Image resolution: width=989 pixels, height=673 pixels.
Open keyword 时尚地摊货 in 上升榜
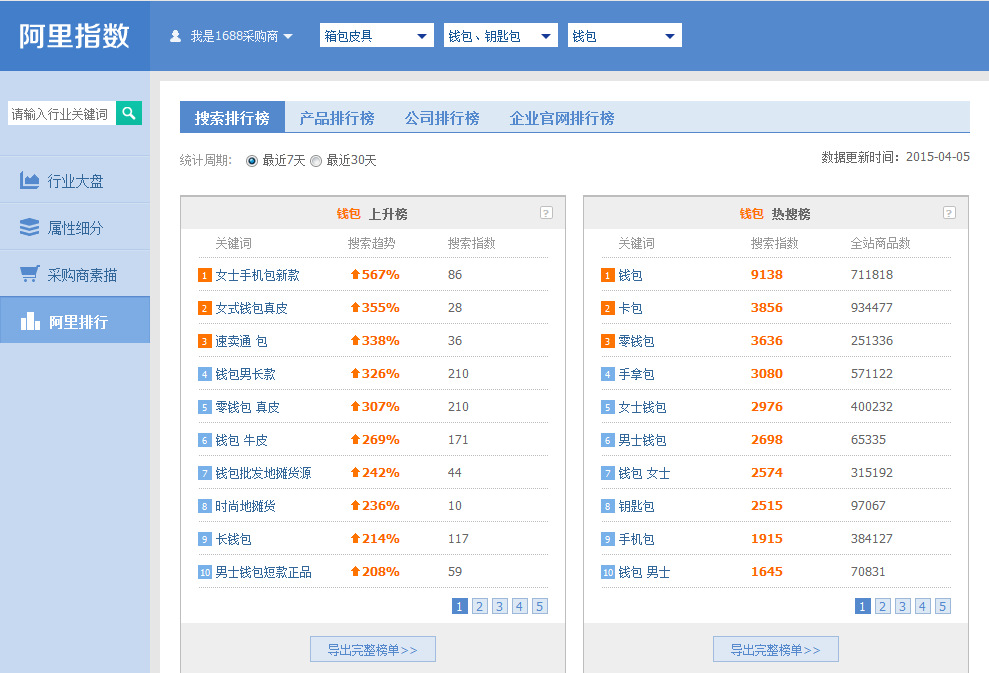[x=245, y=506]
